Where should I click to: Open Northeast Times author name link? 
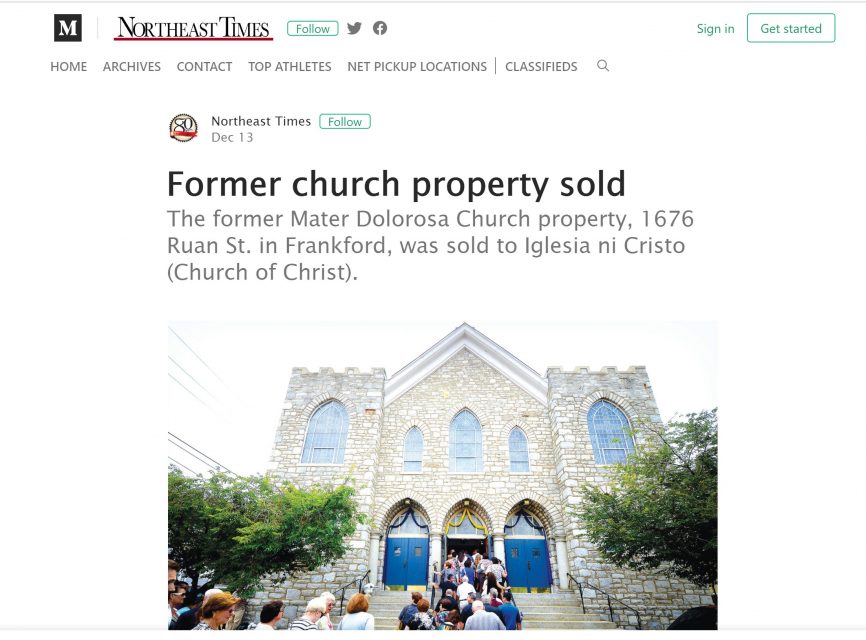point(261,121)
